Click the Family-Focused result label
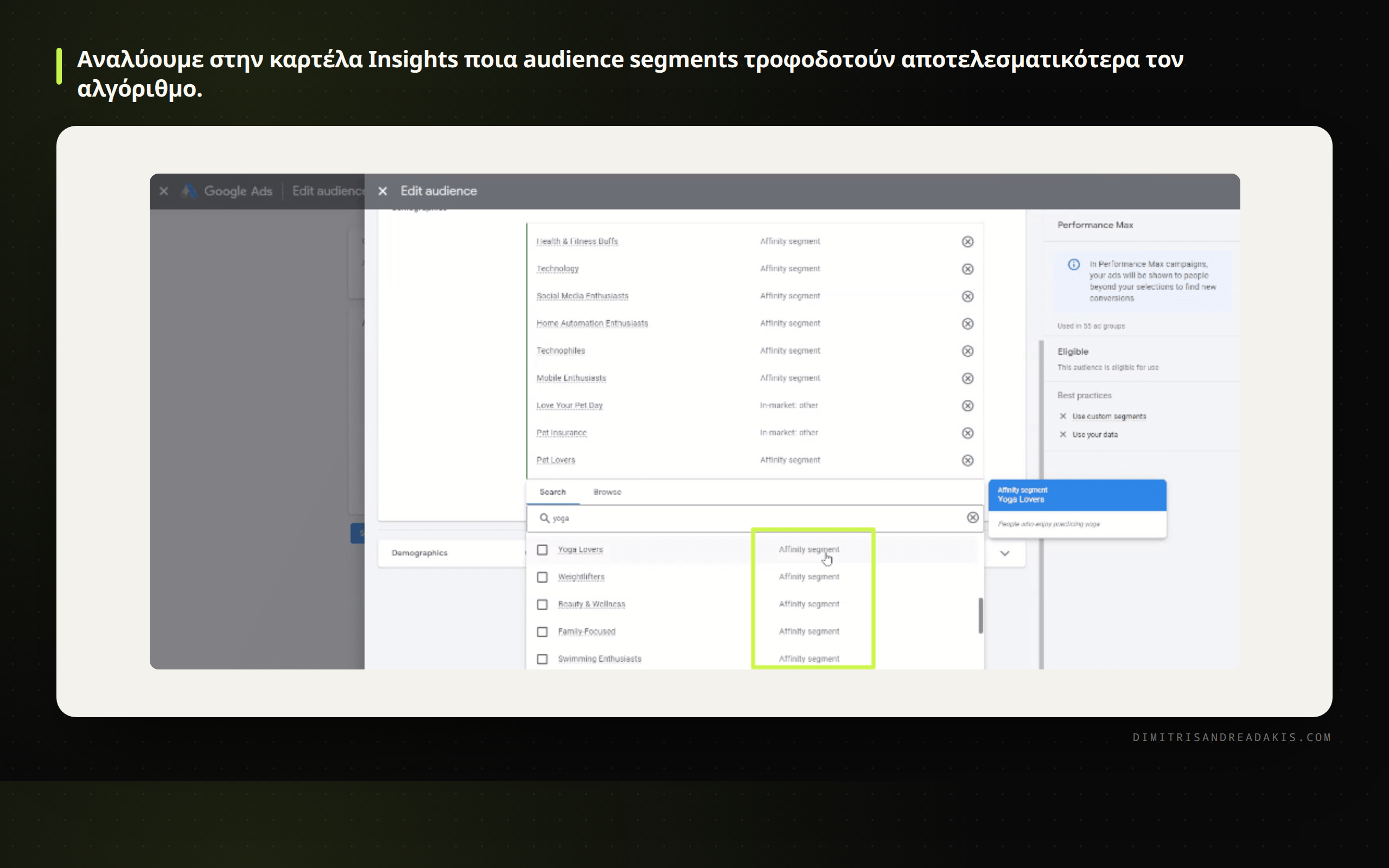 (586, 631)
